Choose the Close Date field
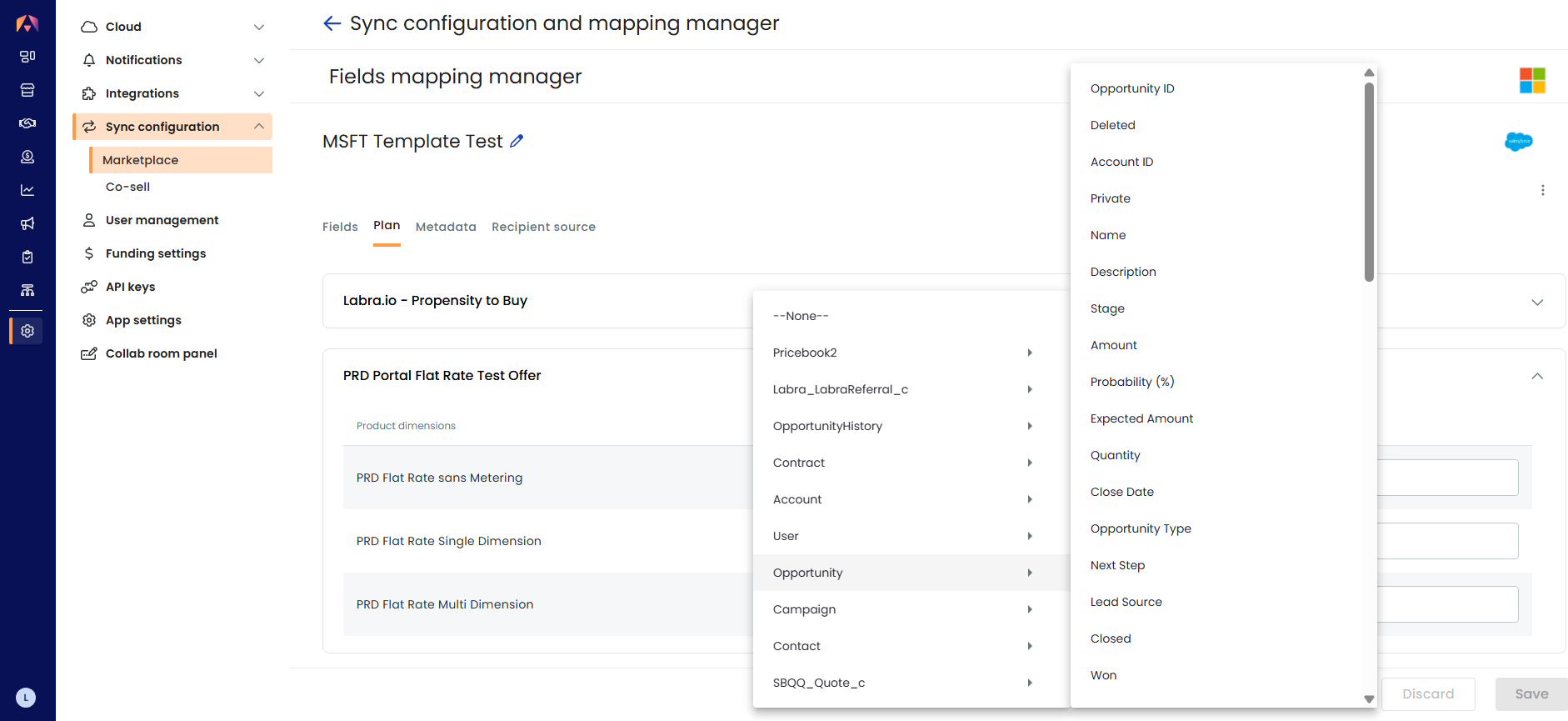This screenshot has height=721, width=1568. 1216,492
